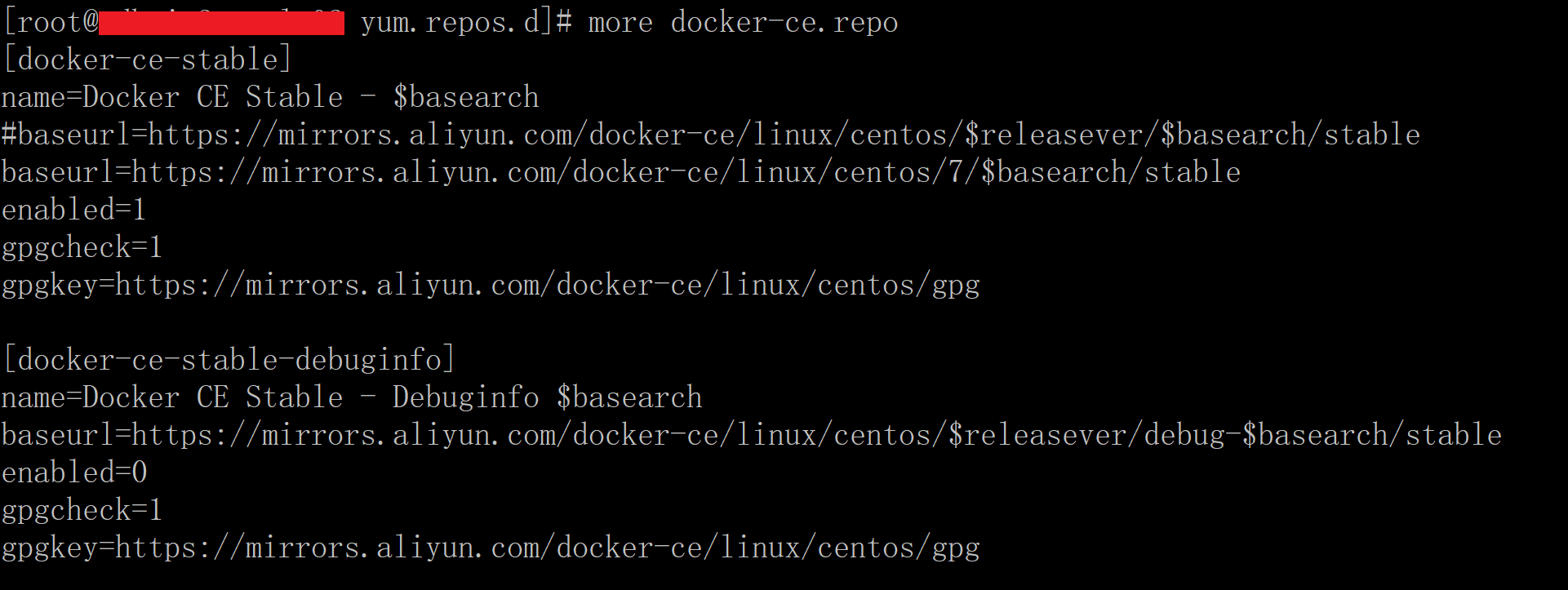Click the word 'stable' ending the commented baseurl
This screenshot has width=1568, height=590.
click(1372, 135)
